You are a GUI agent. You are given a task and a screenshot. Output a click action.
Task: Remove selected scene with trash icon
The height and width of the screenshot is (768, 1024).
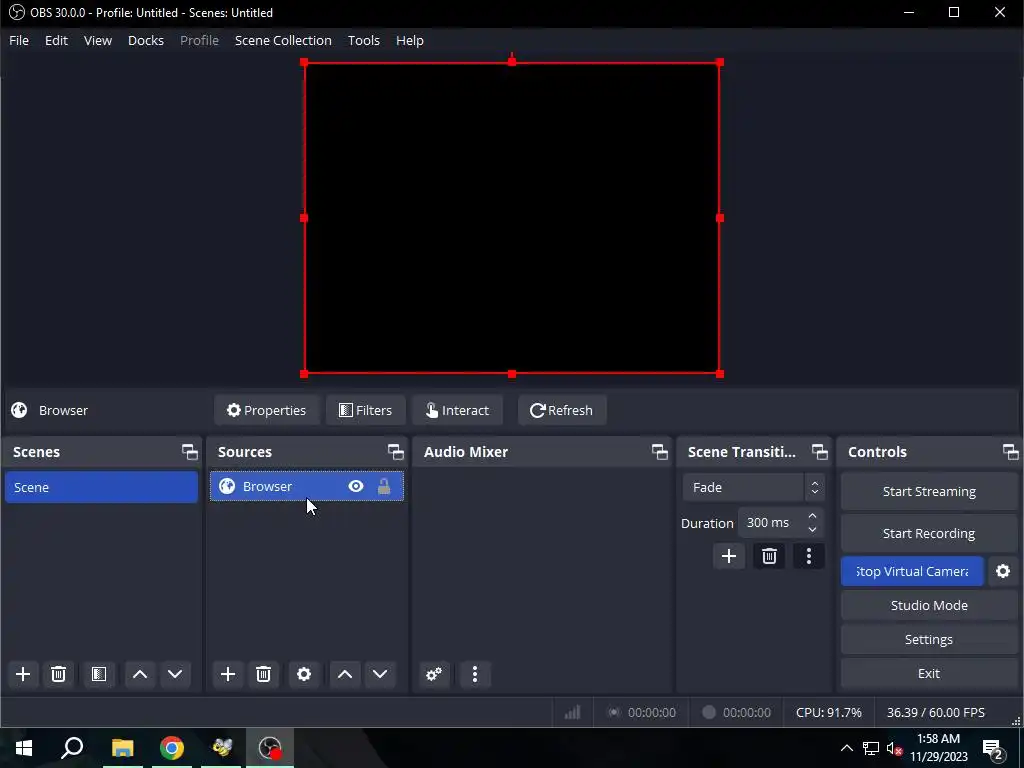pos(58,674)
